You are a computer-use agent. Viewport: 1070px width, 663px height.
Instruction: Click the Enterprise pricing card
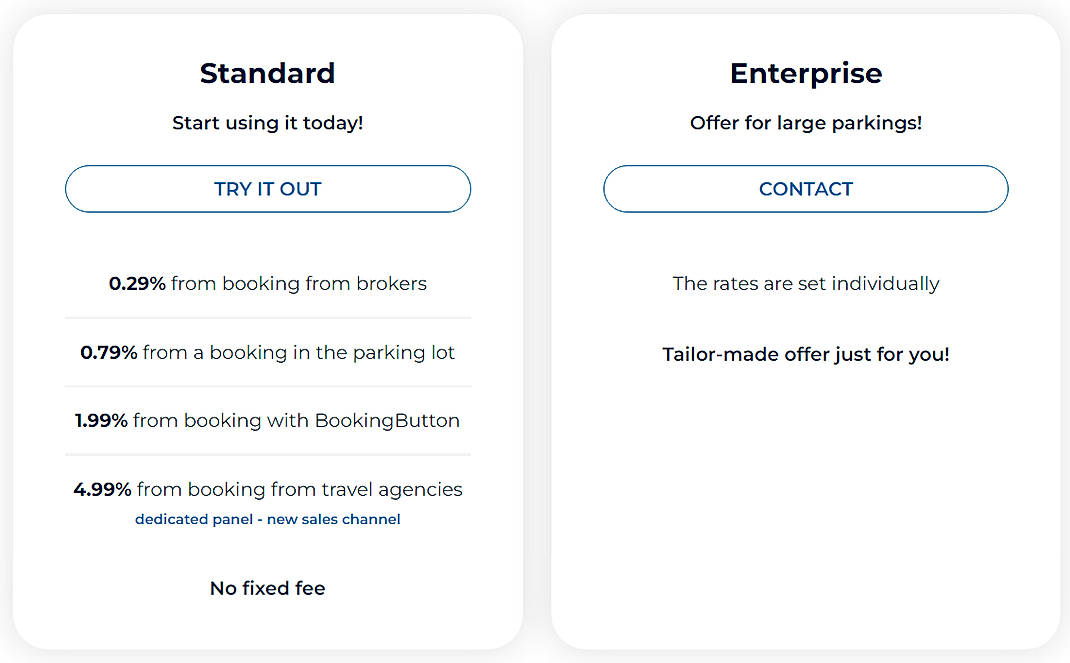(805, 450)
